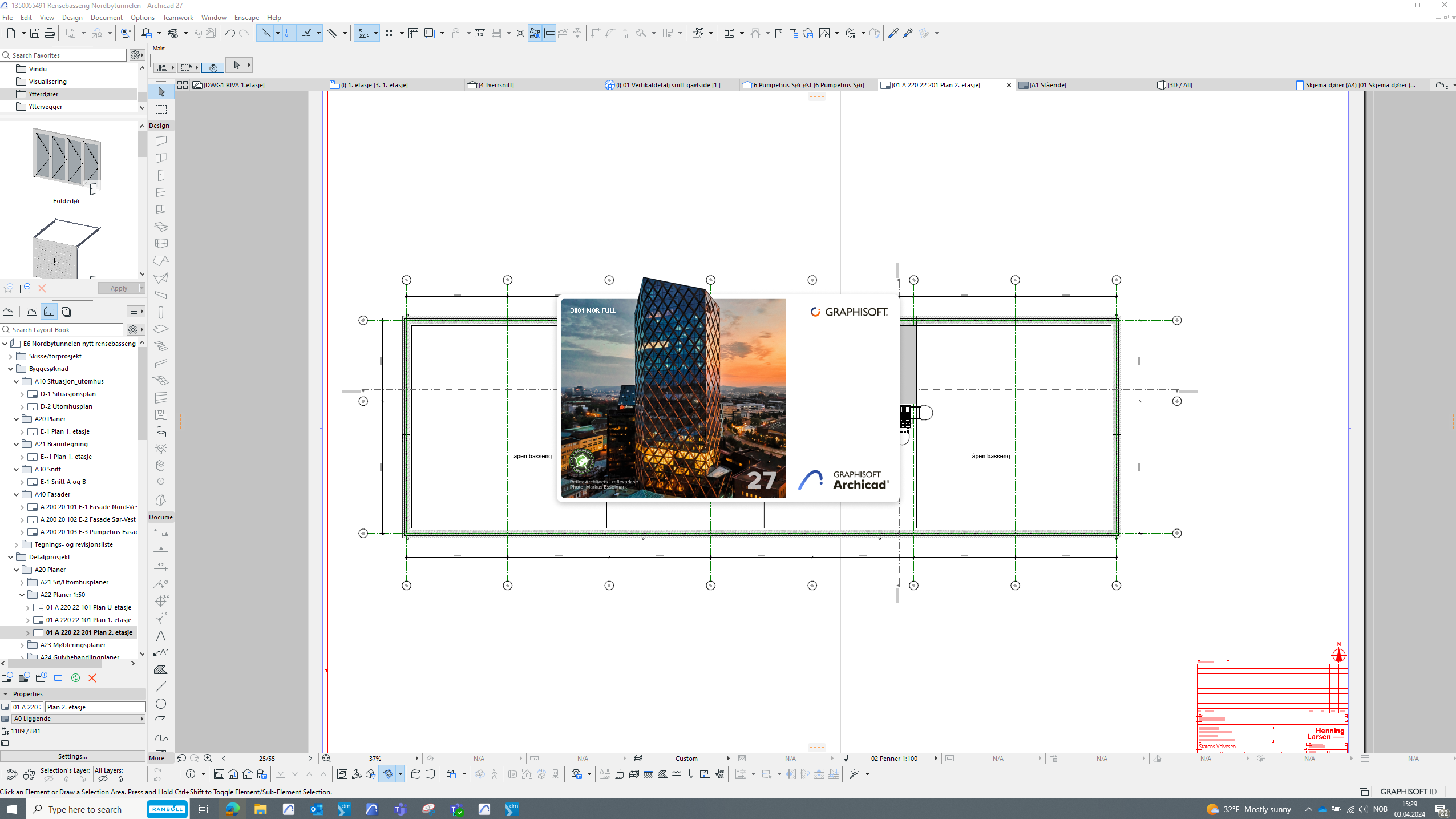This screenshot has width=1456, height=819.
Task: Collapse the A40 Fasader folder
Action: pyautogui.click(x=17, y=494)
